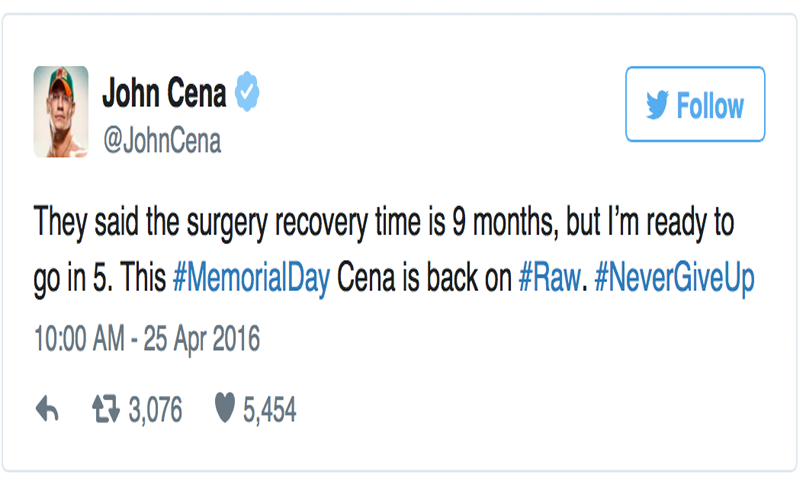Open John Cena's profile picture
The height and width of the screenshot is (480, 800).
61,111
